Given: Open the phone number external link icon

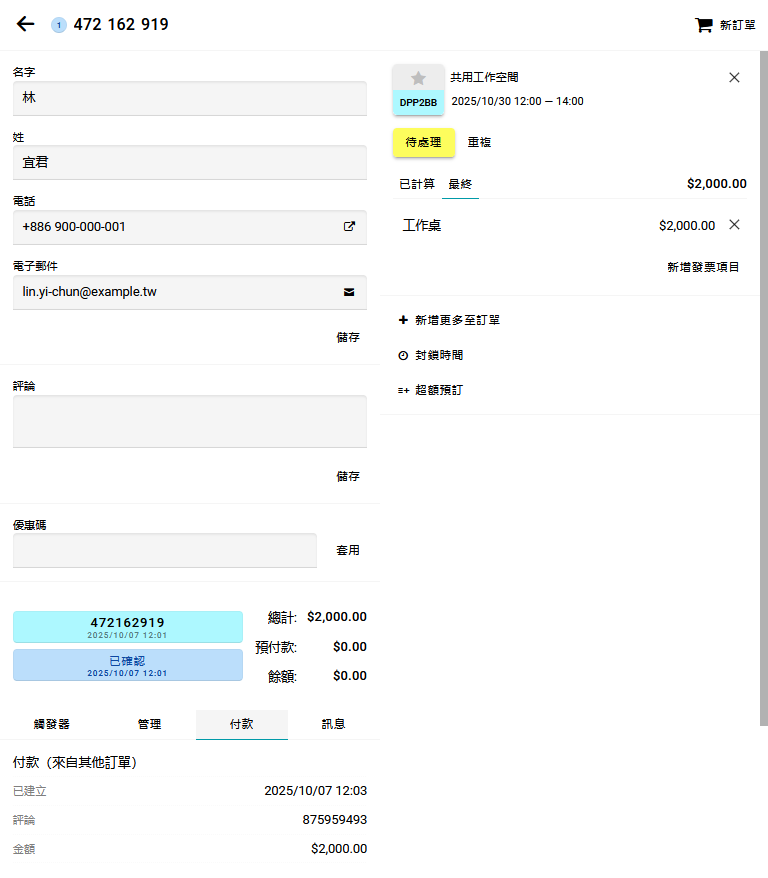Looking at the screenshot, I should click(349, 227).
